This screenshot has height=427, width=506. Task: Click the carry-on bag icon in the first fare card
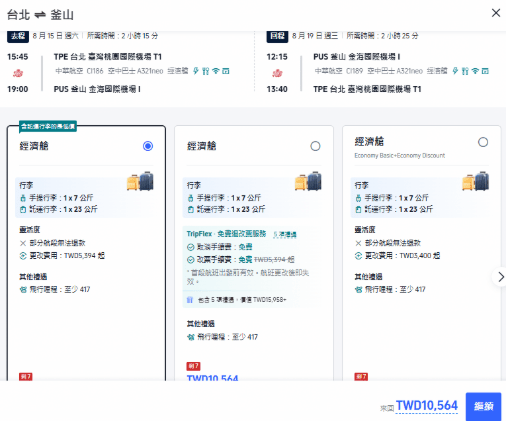point(23,198)
